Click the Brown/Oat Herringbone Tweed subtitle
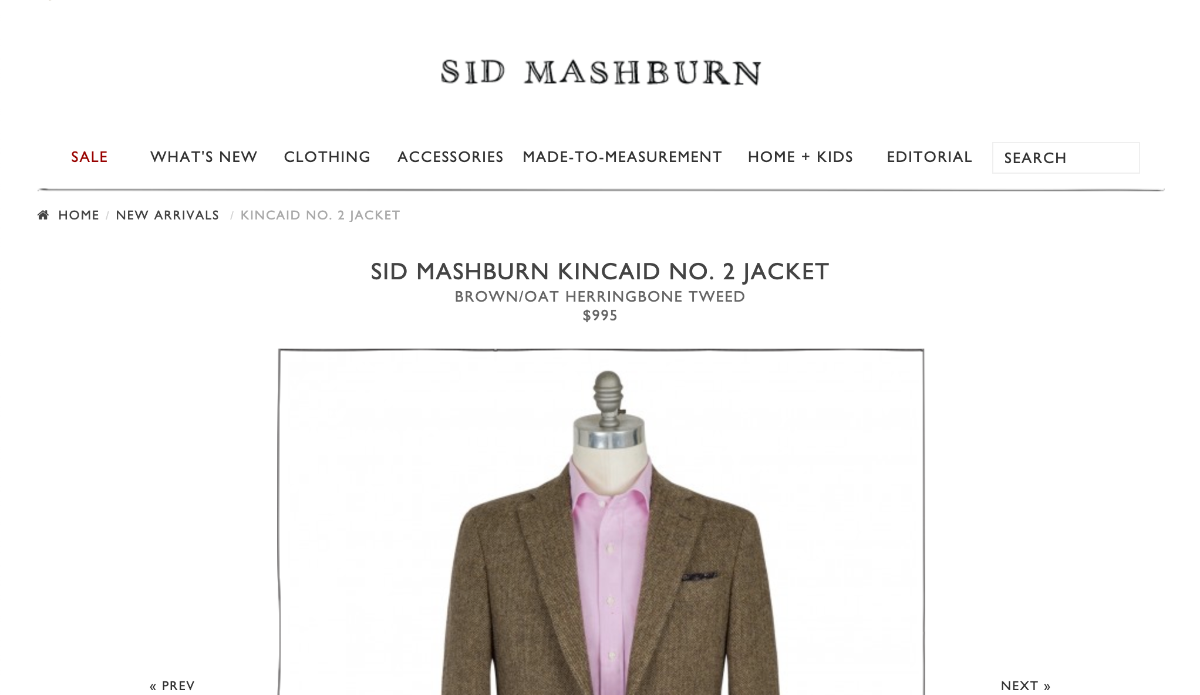Image resolution: width=1200 pixels, height=695 pixels. [600, 297]
